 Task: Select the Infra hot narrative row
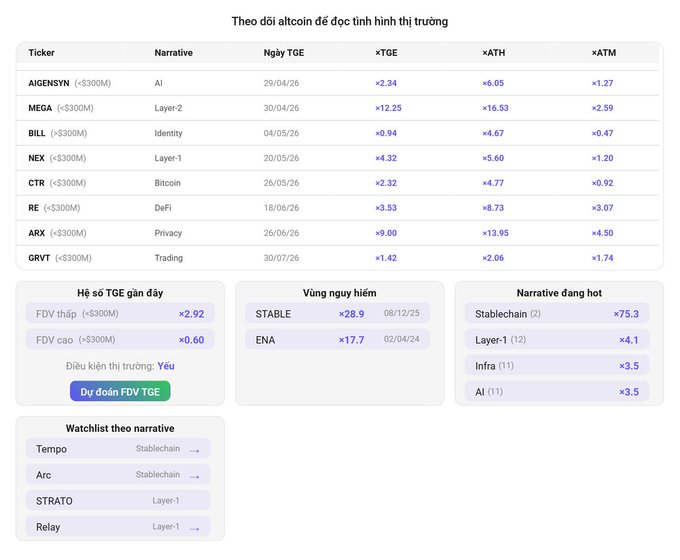[x=557, y=365]
